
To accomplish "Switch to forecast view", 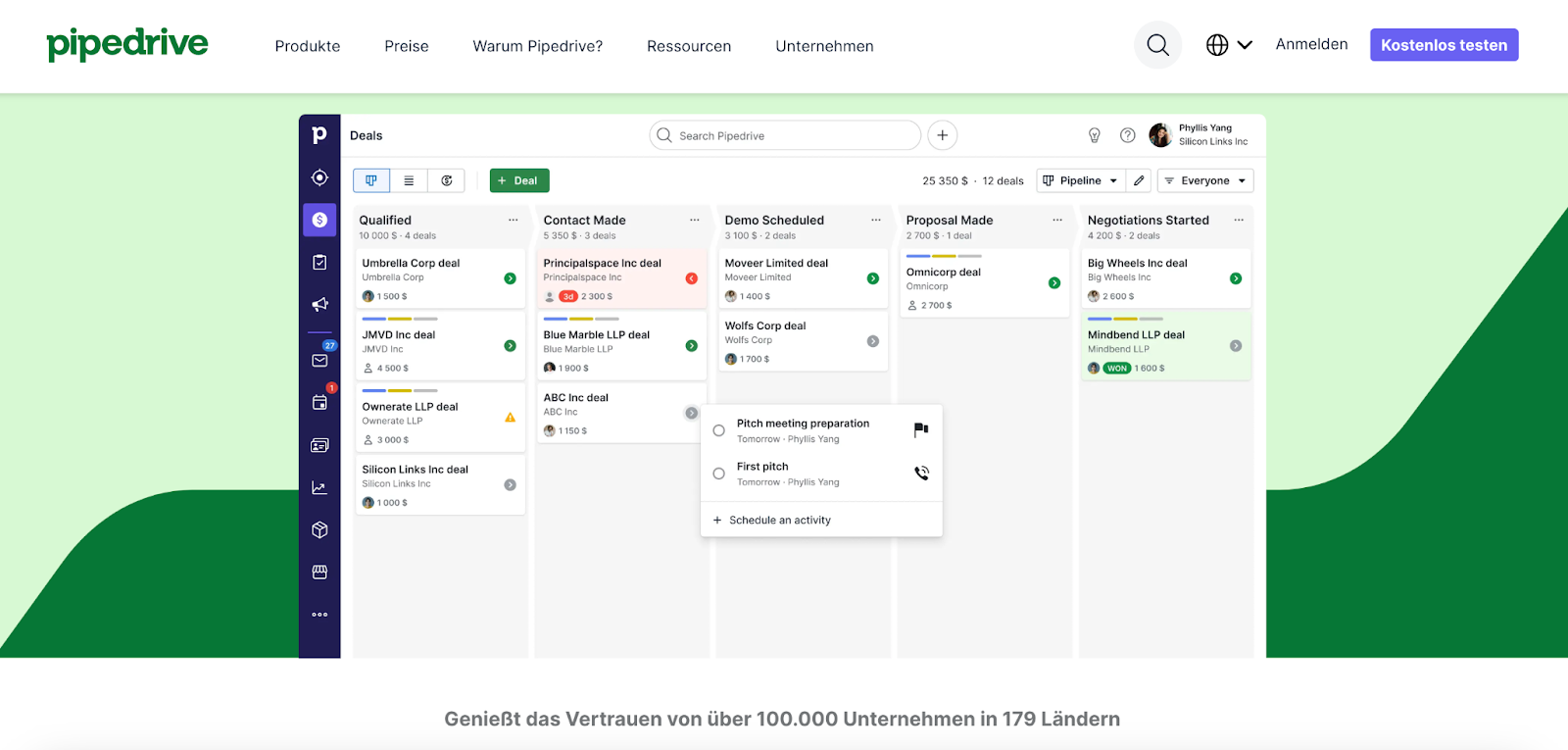I will [446, 180].
